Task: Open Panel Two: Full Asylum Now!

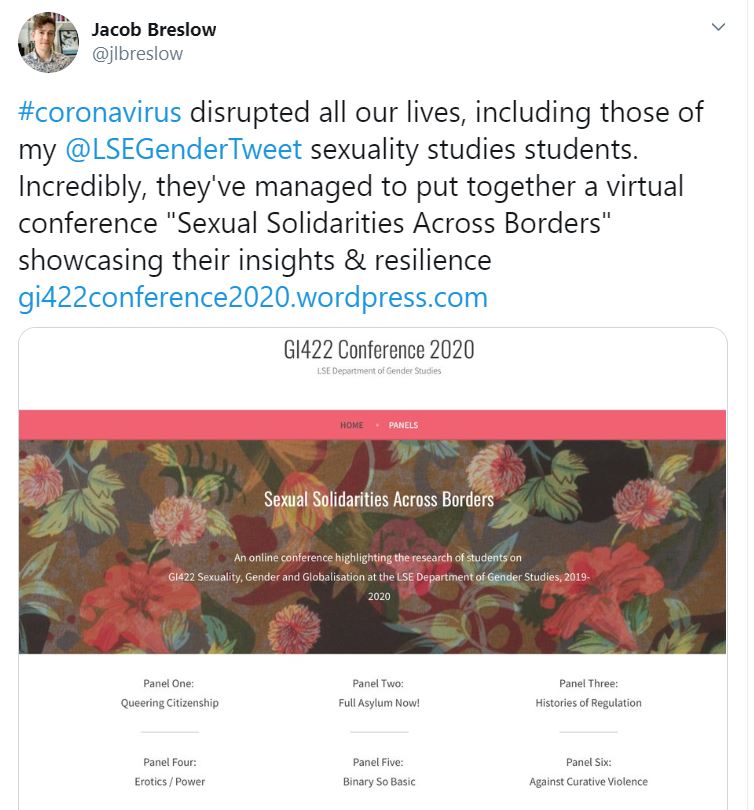Action: click(378, 693)
